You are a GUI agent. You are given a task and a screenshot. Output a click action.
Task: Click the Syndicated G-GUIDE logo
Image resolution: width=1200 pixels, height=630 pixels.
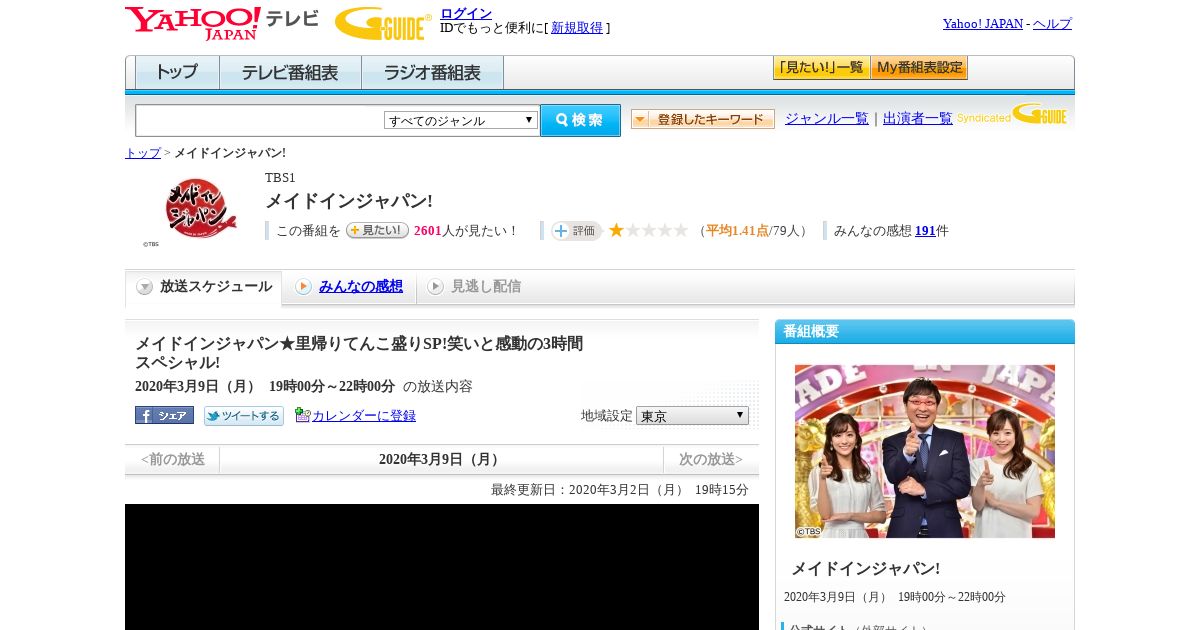(x=1012, y=114)
